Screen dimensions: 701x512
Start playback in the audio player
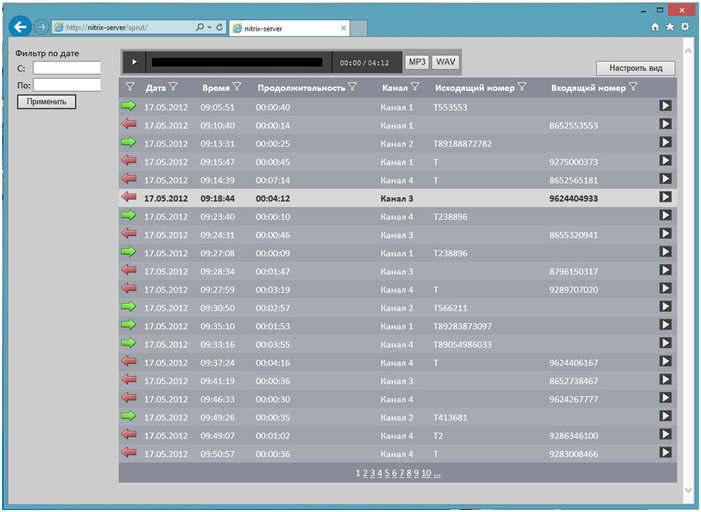pos(134,62)
